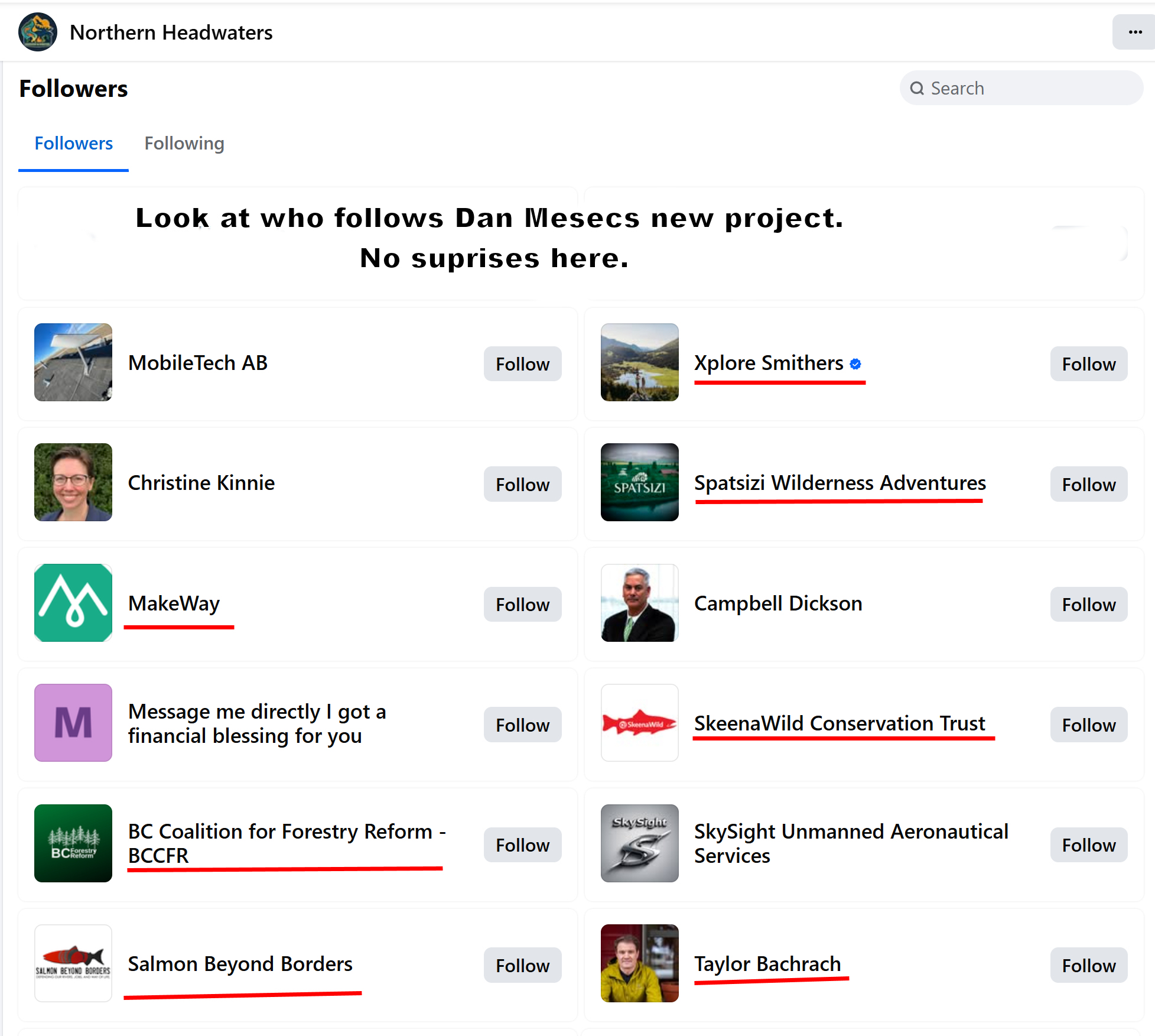Open SkeenaWild red fish logo thumbnail

(640, 723)
